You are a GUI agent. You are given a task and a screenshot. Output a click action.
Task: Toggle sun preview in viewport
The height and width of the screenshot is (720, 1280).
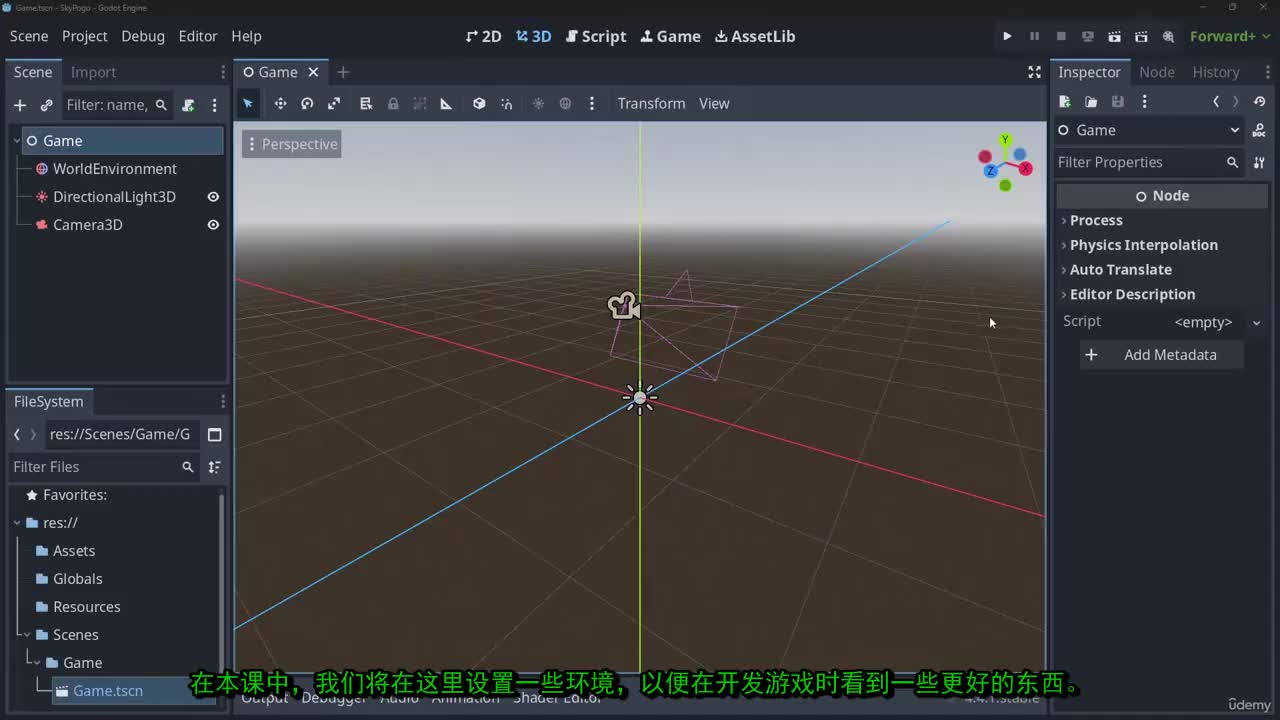pyautogui.click(x=538, y=103)
